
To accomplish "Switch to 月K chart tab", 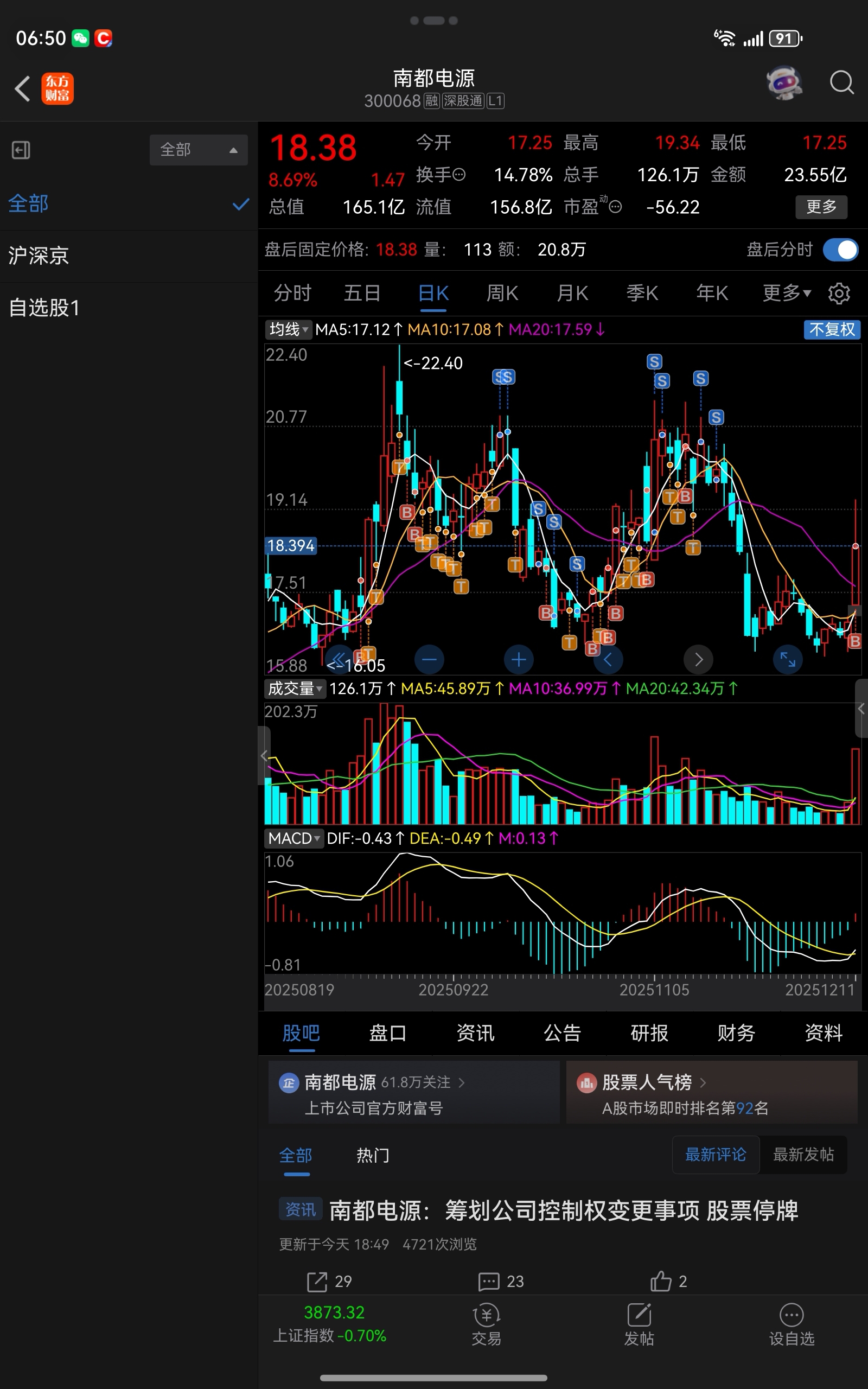I will (572, 294).
